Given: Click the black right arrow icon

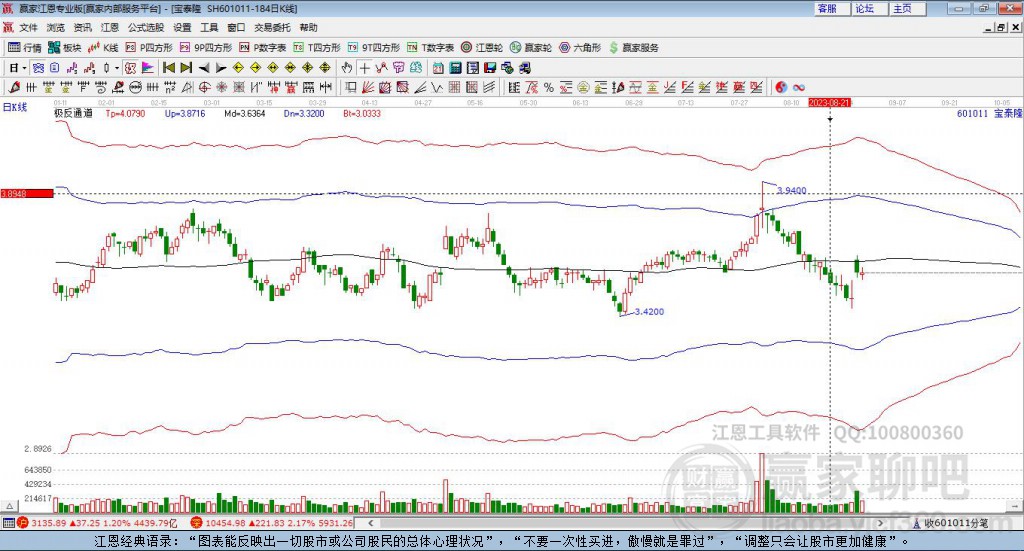Looking at the screenshot, I should (221, 68).
